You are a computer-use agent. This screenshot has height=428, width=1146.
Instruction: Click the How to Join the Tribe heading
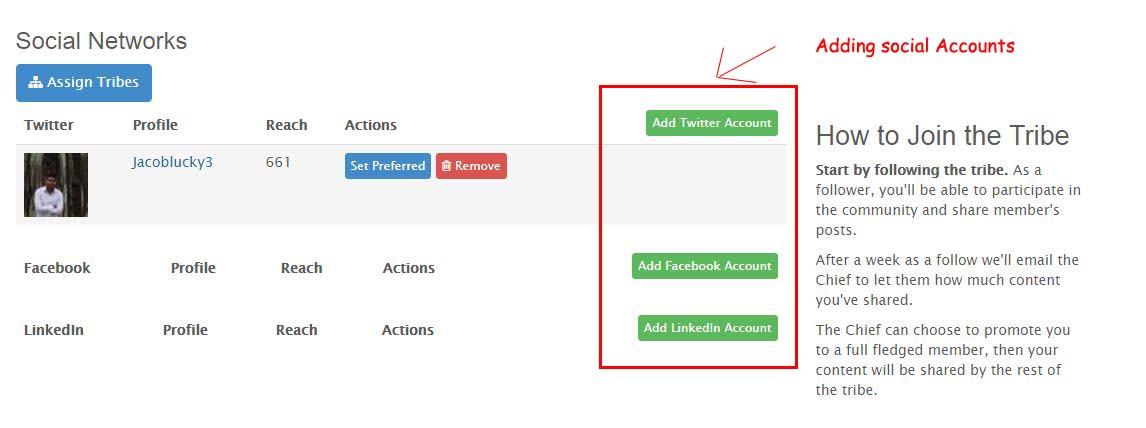[942, 136]
